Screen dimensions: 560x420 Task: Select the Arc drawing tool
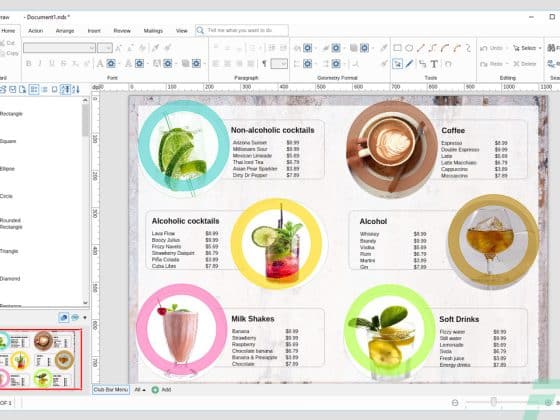coord(445,48)
